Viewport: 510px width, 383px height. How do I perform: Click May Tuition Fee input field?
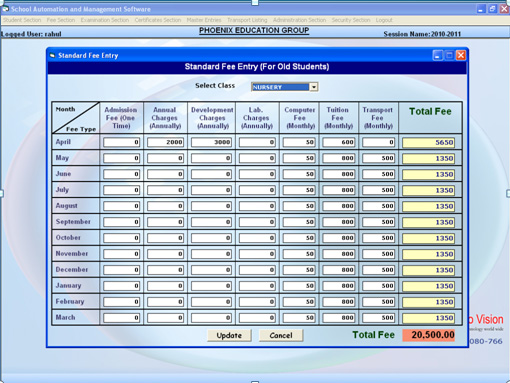(x=339, y=158)
